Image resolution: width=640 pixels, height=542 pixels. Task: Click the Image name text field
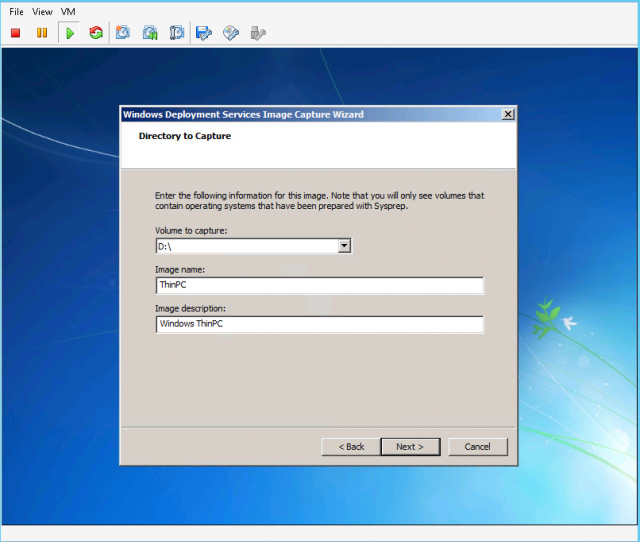pyautogui.click(x=319, y=286)
